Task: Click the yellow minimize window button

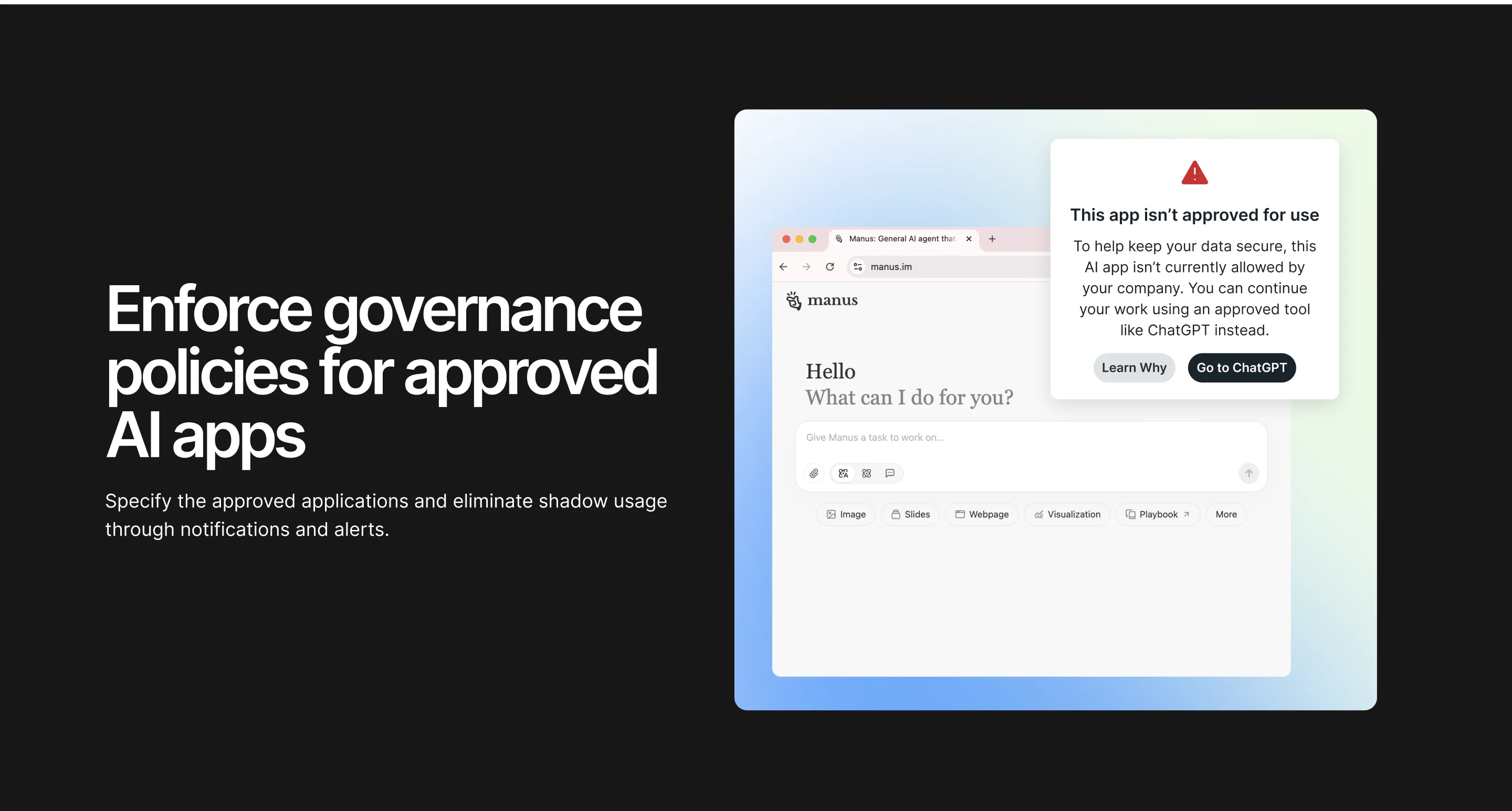Action: 800,239
